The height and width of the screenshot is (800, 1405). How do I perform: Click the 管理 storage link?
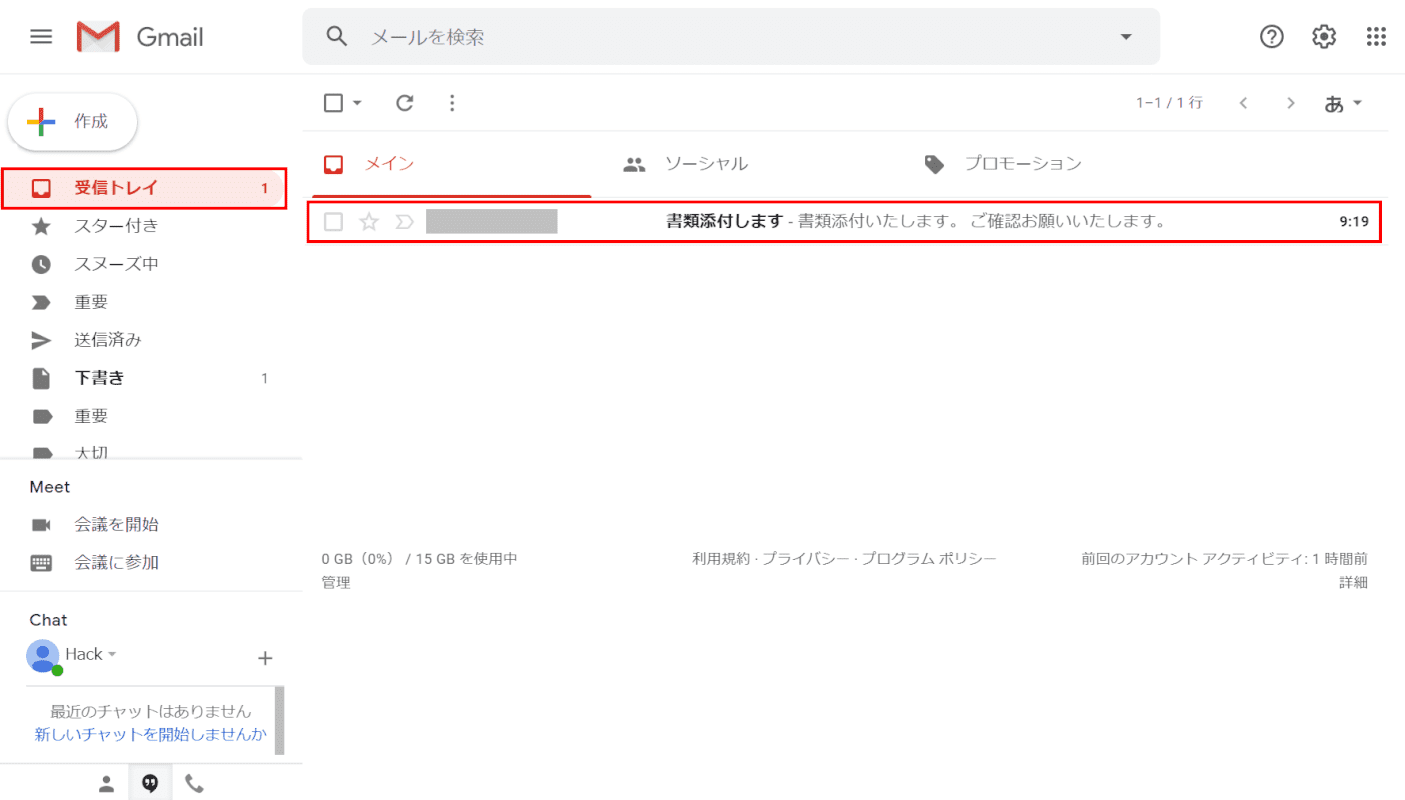[336, 582]
